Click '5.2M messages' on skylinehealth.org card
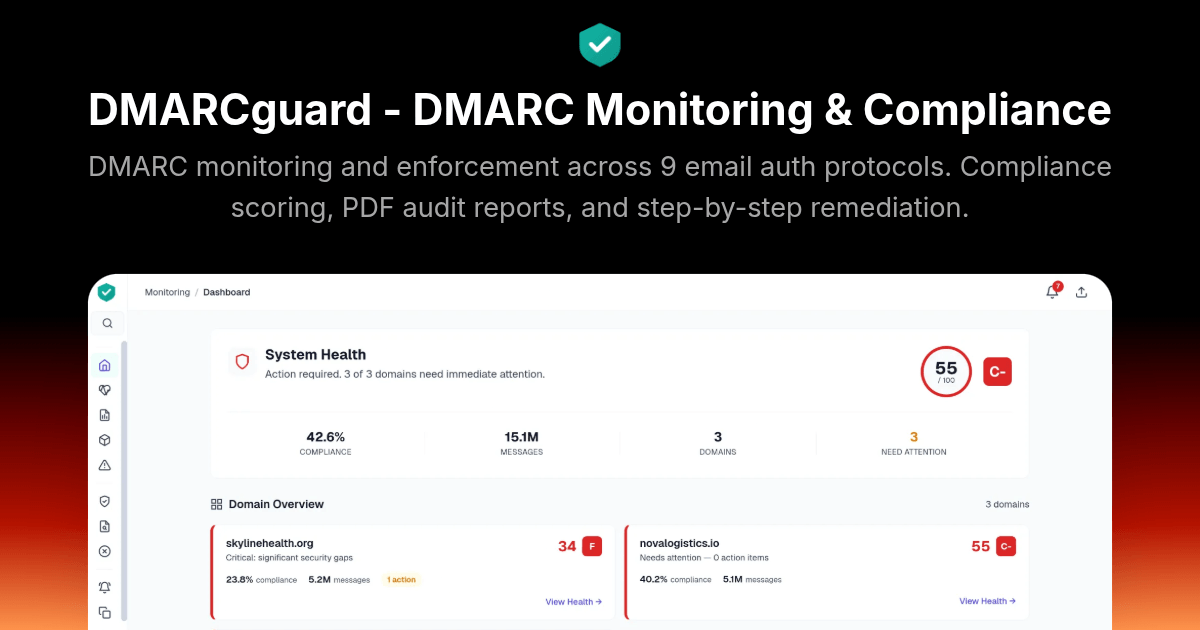 click(339, 579)
